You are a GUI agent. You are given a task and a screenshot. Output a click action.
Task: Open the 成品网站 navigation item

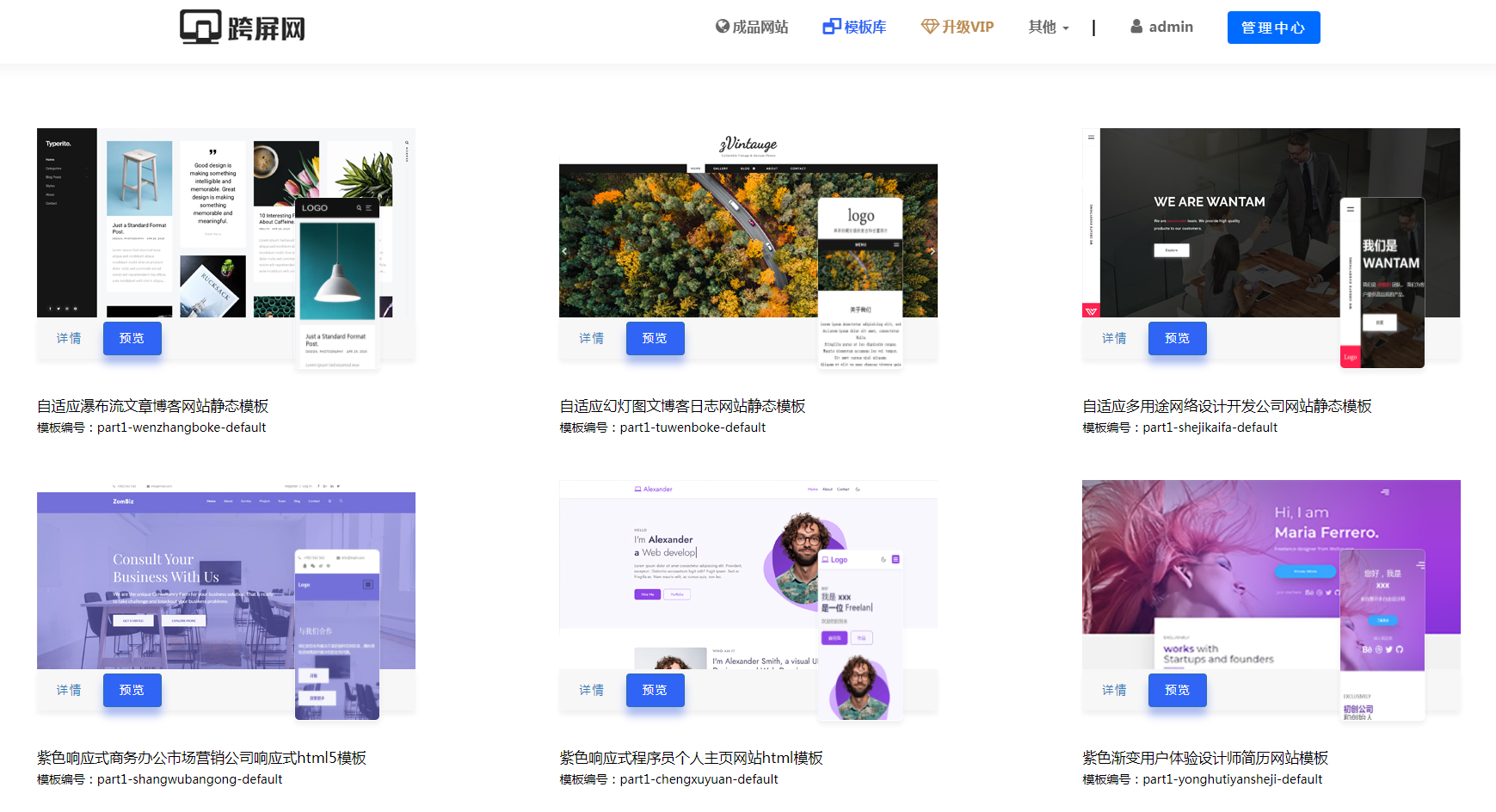point(760,28)
